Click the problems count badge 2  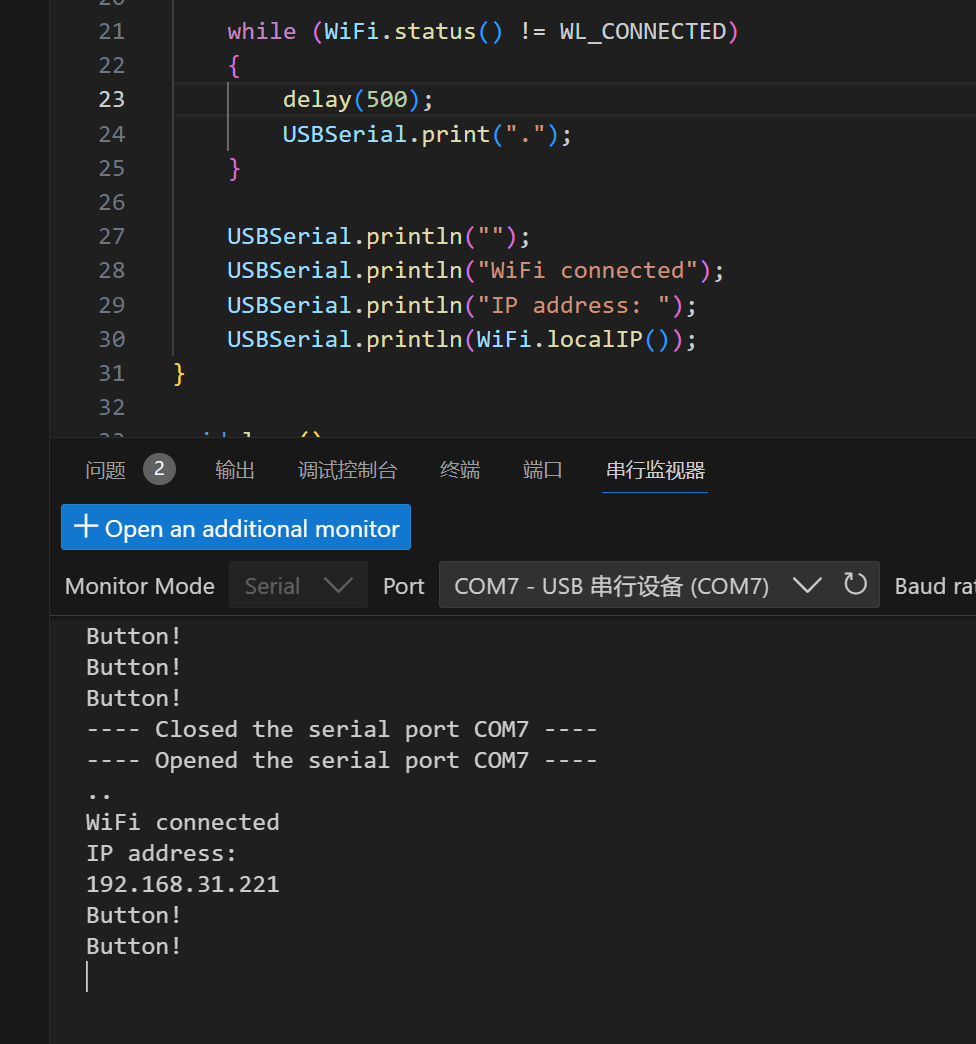coord(159,469)
